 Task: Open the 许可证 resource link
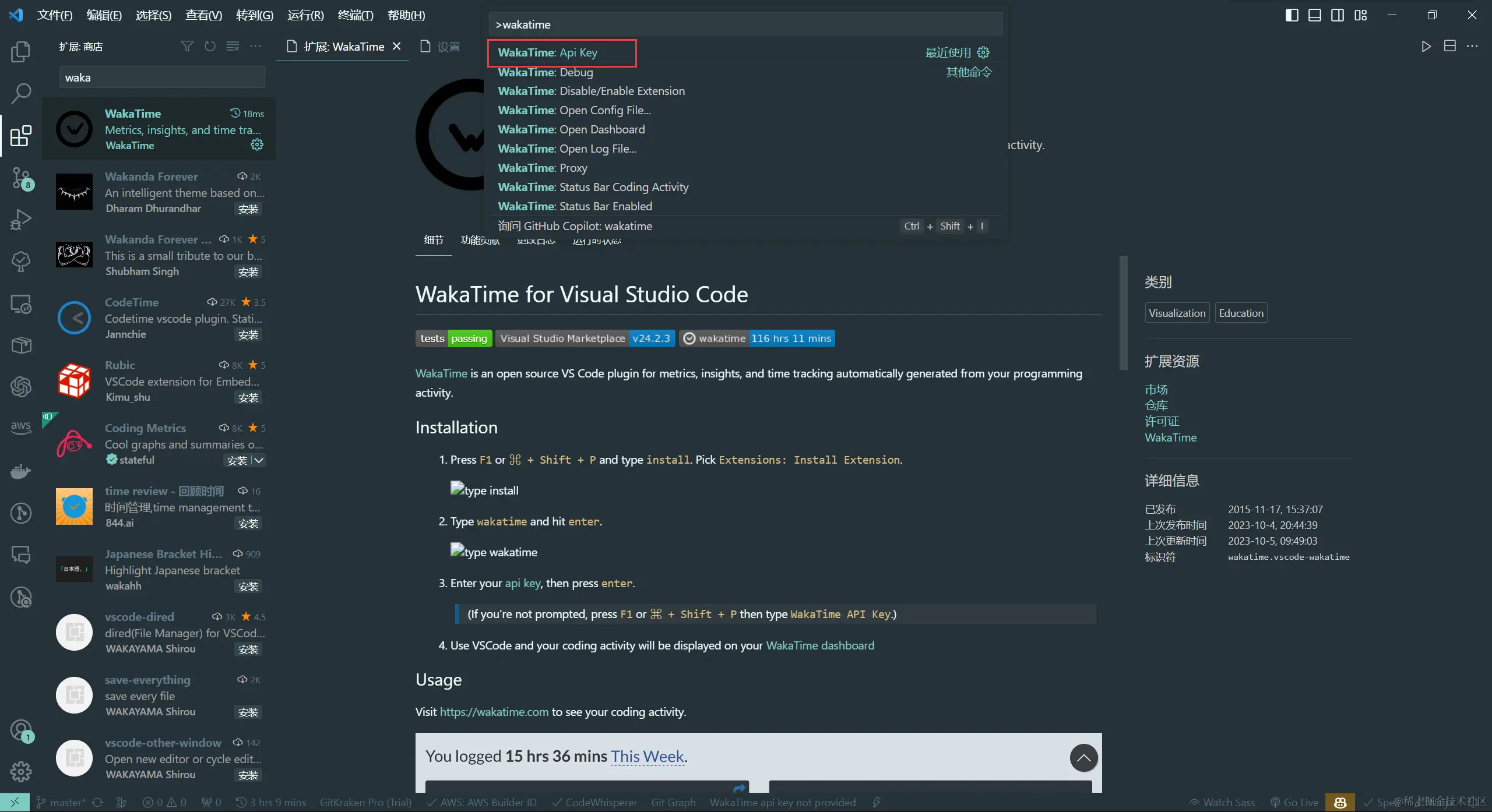1162,421
